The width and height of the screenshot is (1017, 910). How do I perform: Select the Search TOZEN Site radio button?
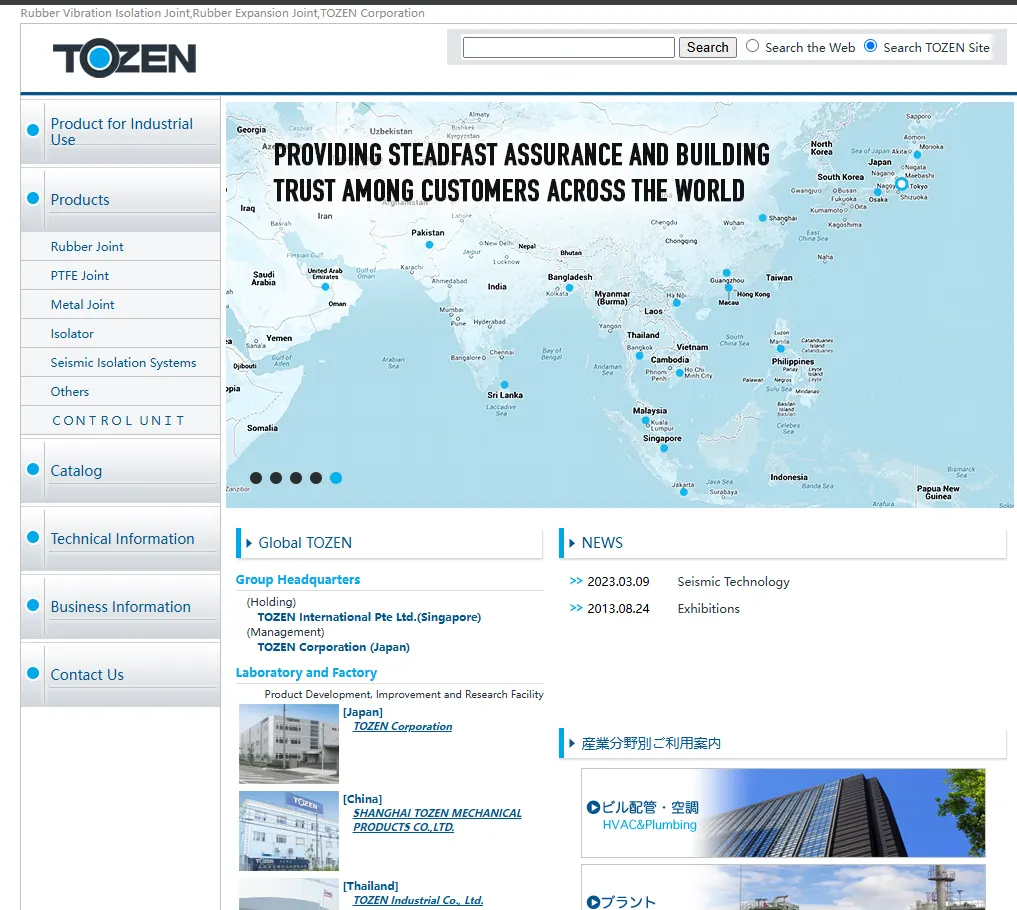870,46
